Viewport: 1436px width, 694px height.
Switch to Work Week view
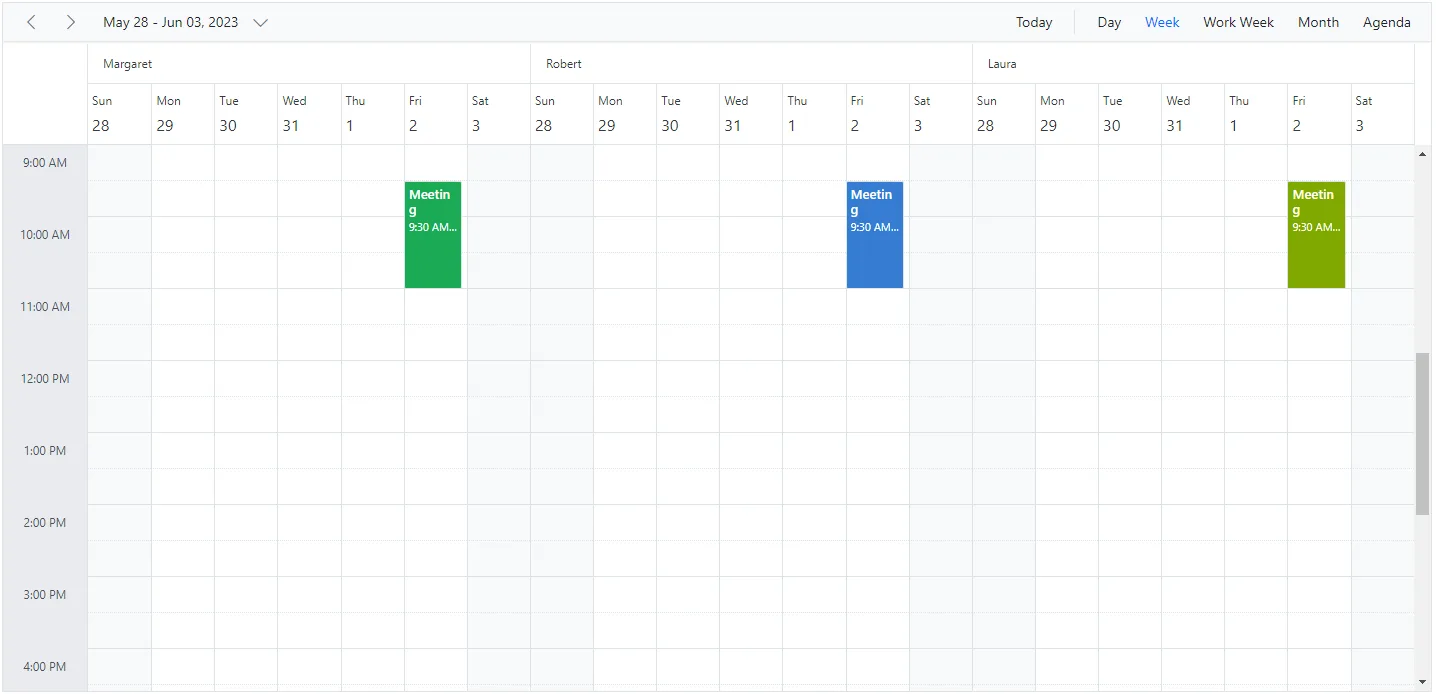[1238, 22]
